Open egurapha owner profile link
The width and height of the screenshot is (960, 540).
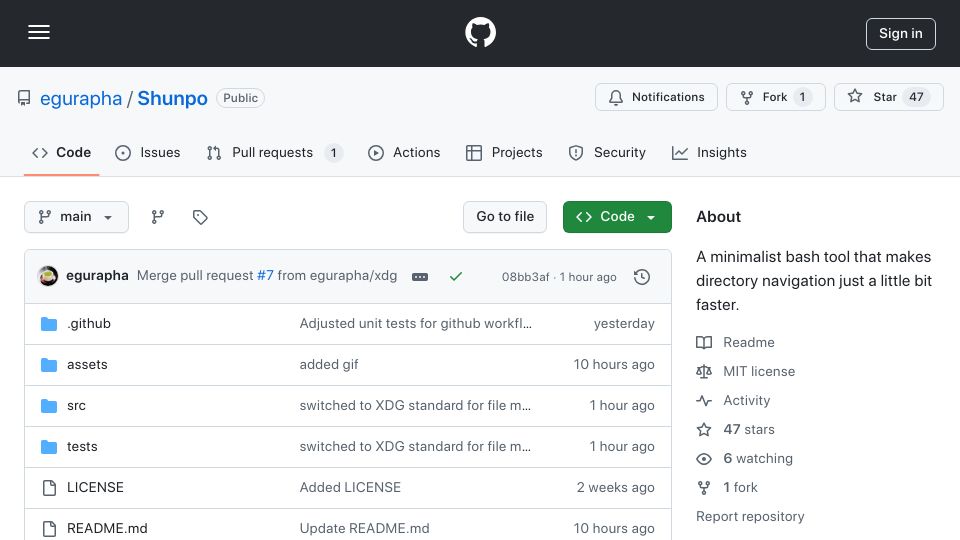[x=81, y=98]
